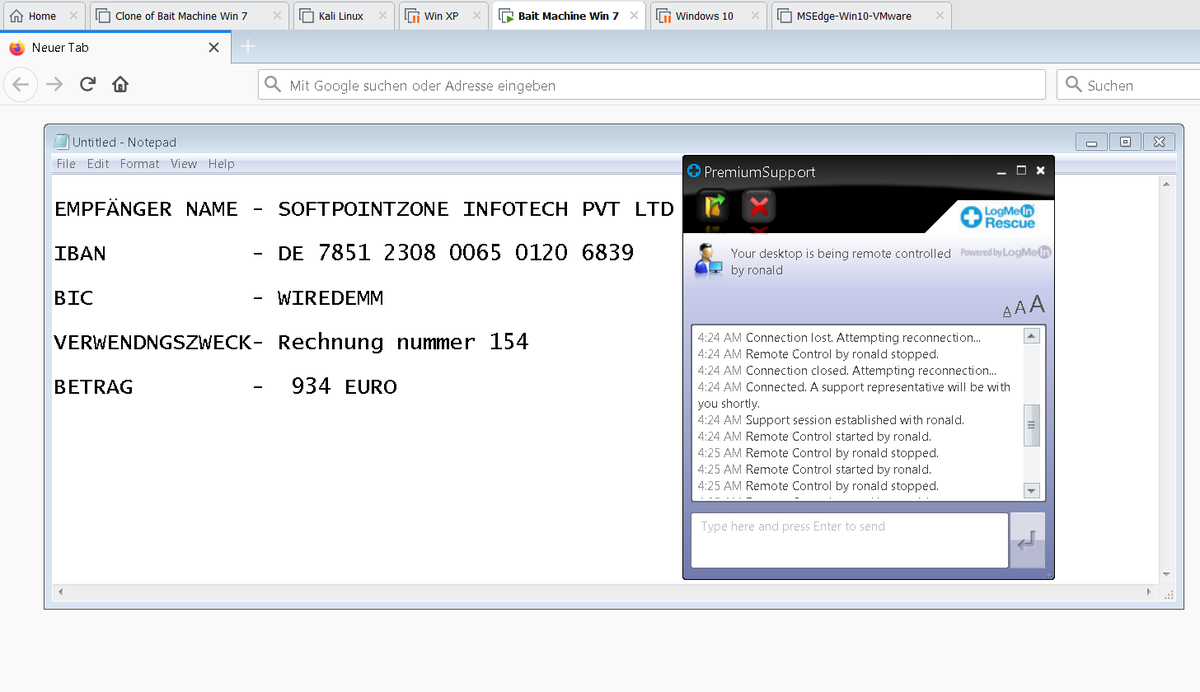Go forward with Firefox forward arrow
Viewport: 1200px width, 692px height.
click(x=55, y=85)
